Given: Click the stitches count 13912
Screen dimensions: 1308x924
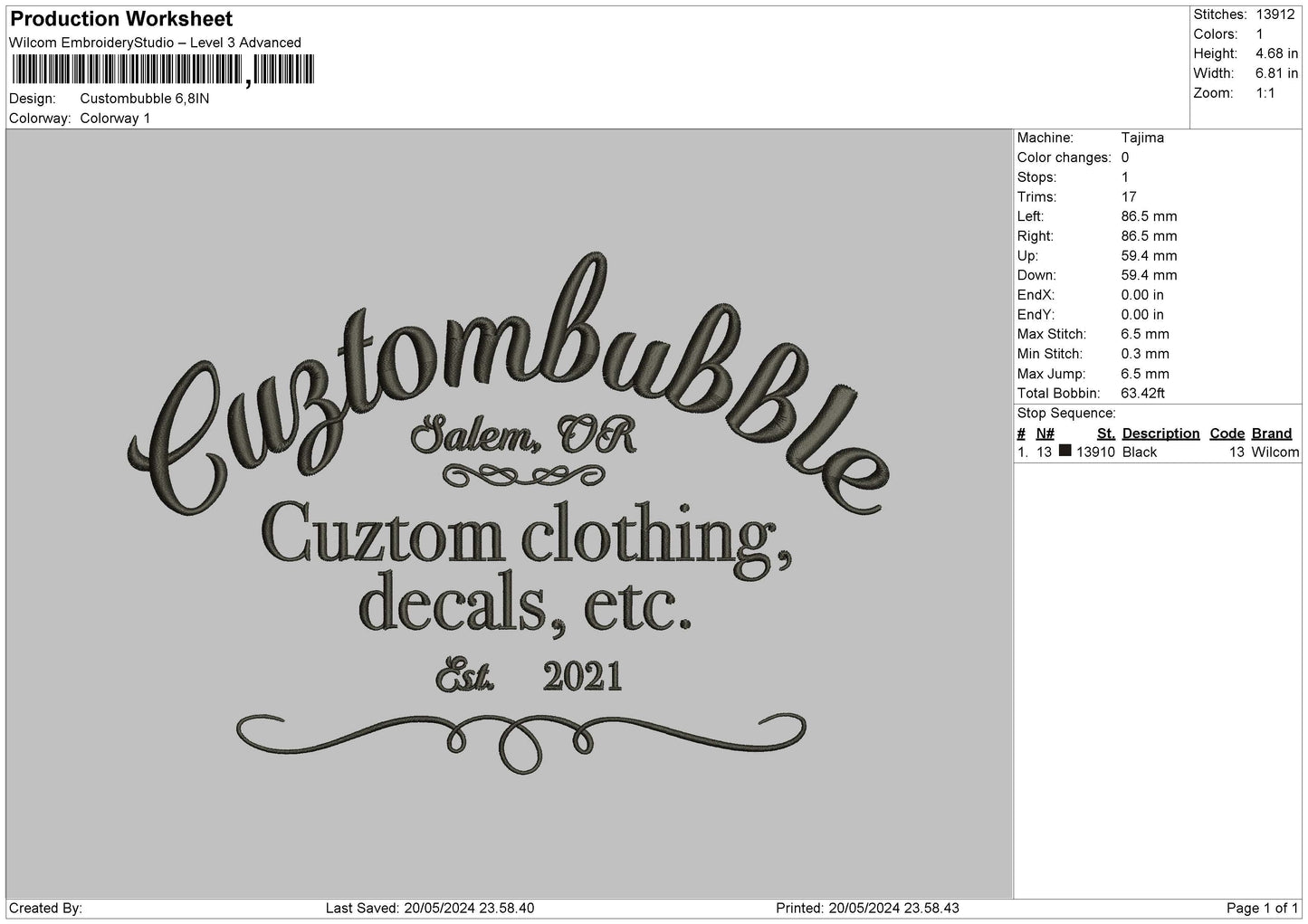Looking at the screenshot, I should click(1275, 14).
